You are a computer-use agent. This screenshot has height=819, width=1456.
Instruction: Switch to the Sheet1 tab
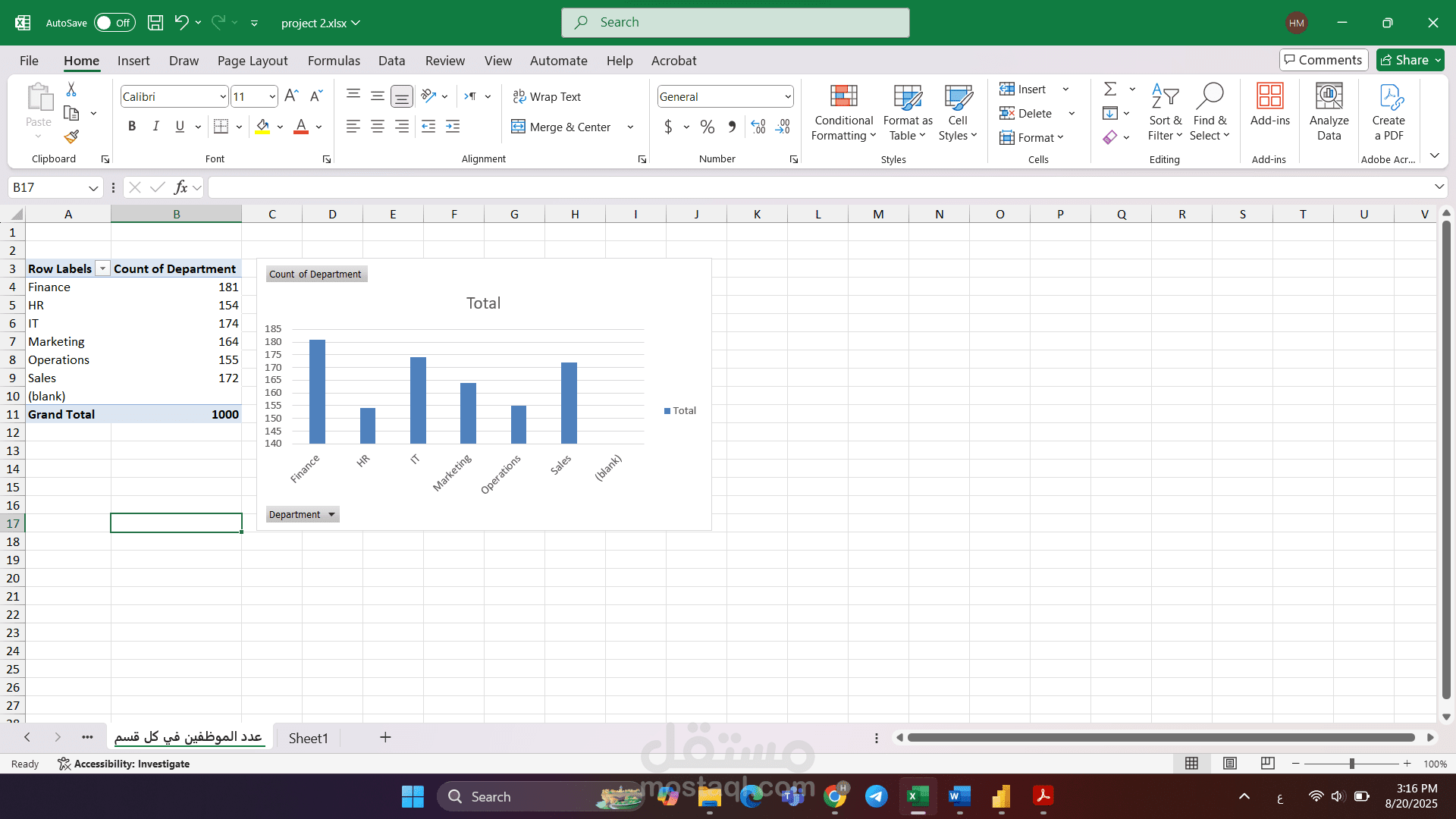coord(308,738)
